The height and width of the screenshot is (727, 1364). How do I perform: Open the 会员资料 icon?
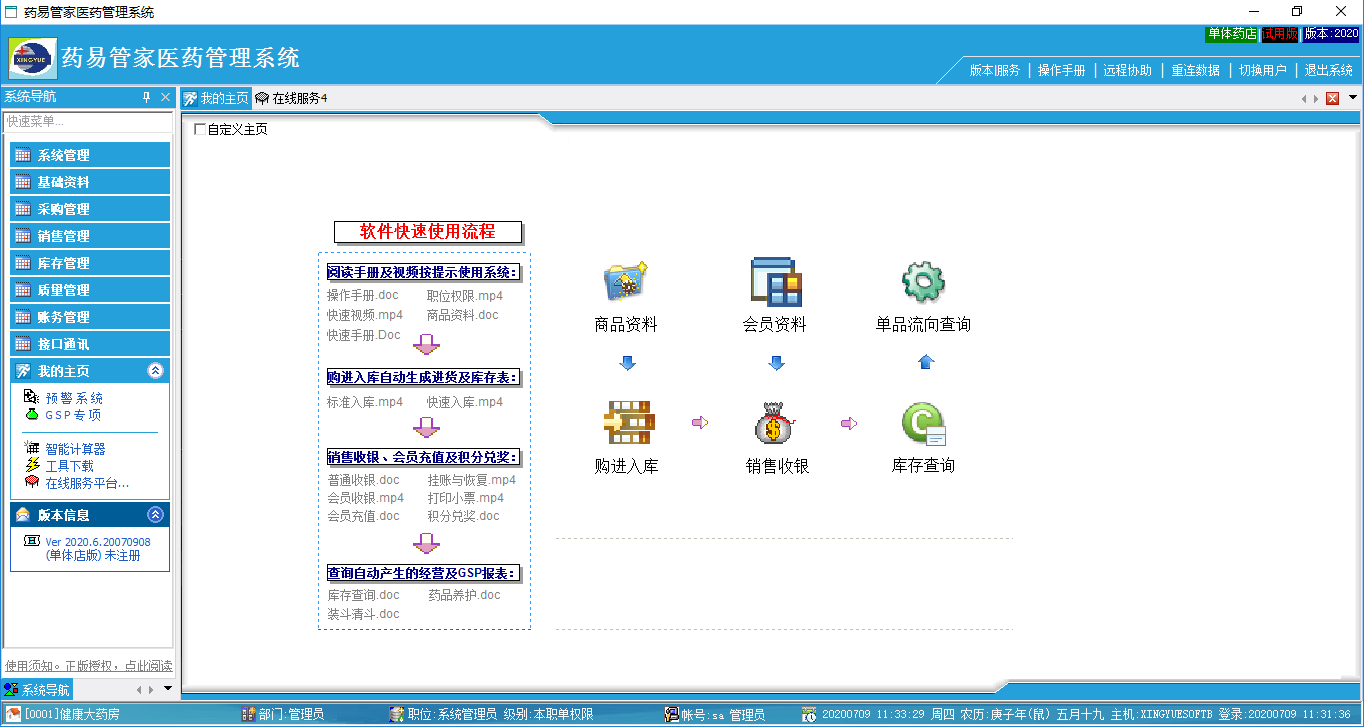pyautogui.click(x=776, y=281)
